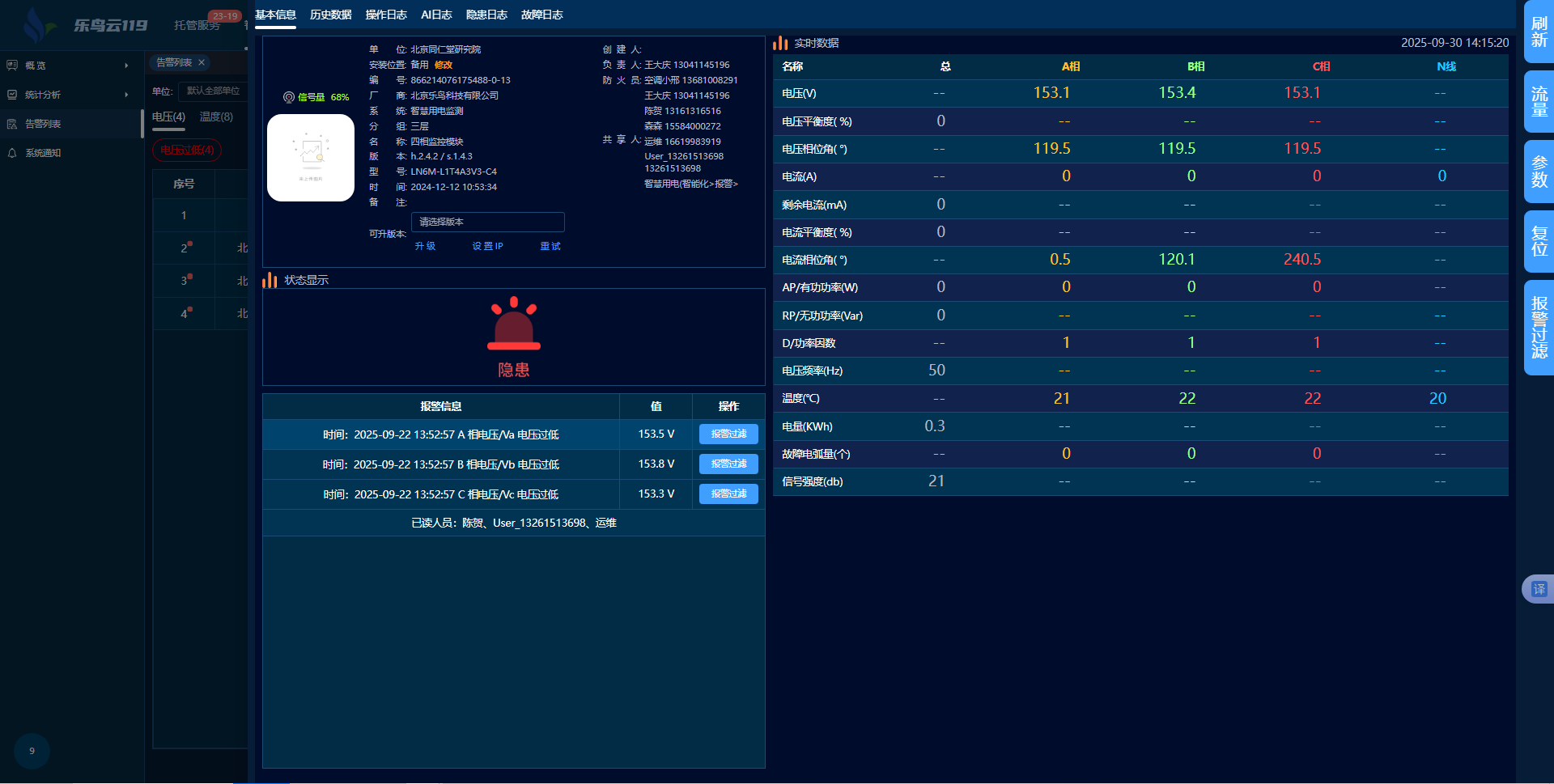Click the device image placeholder thumbnail
The height and width of the screenshot is (784, 1554).
coord(311,158)
